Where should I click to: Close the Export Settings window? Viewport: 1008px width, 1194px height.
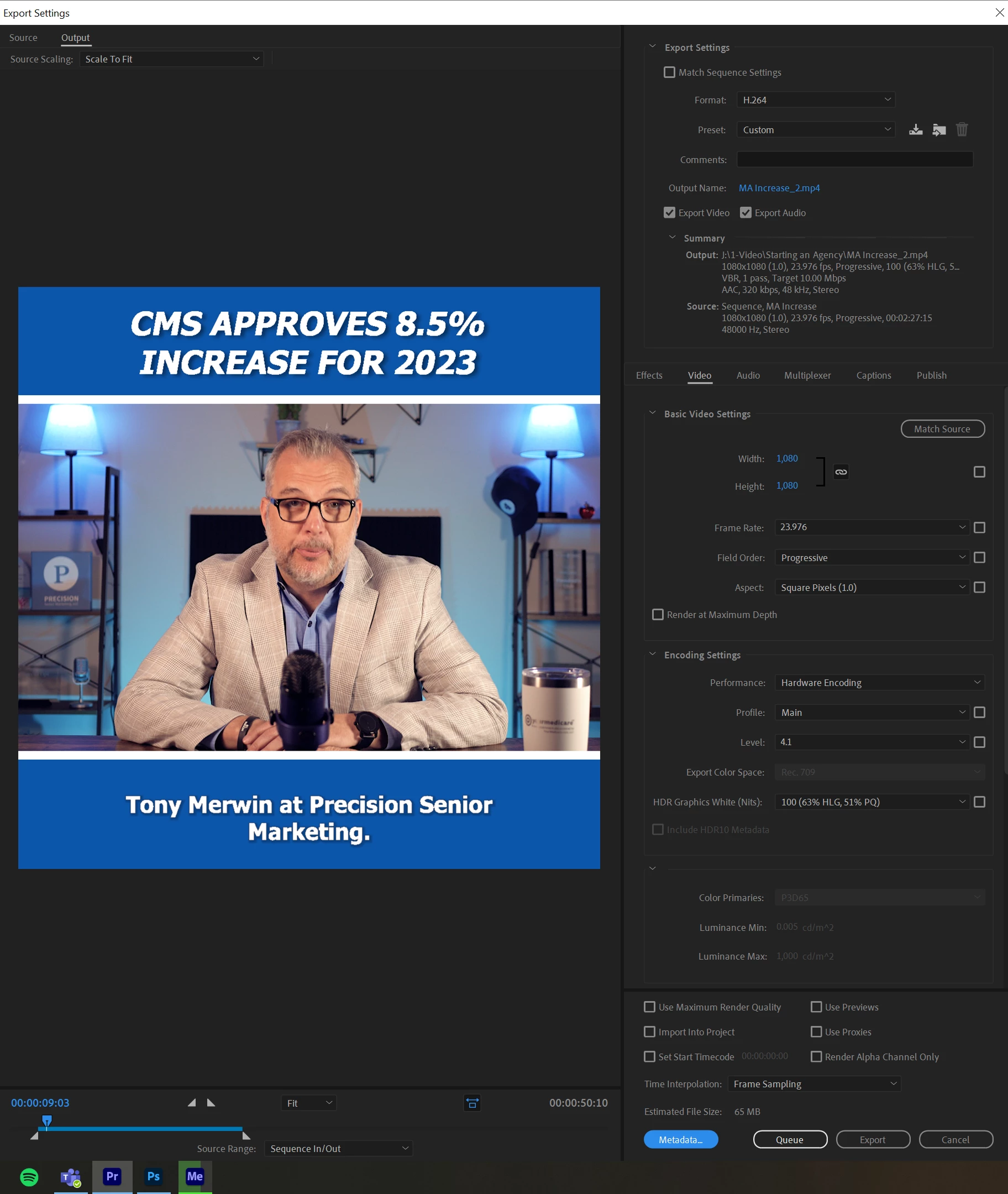999,13
